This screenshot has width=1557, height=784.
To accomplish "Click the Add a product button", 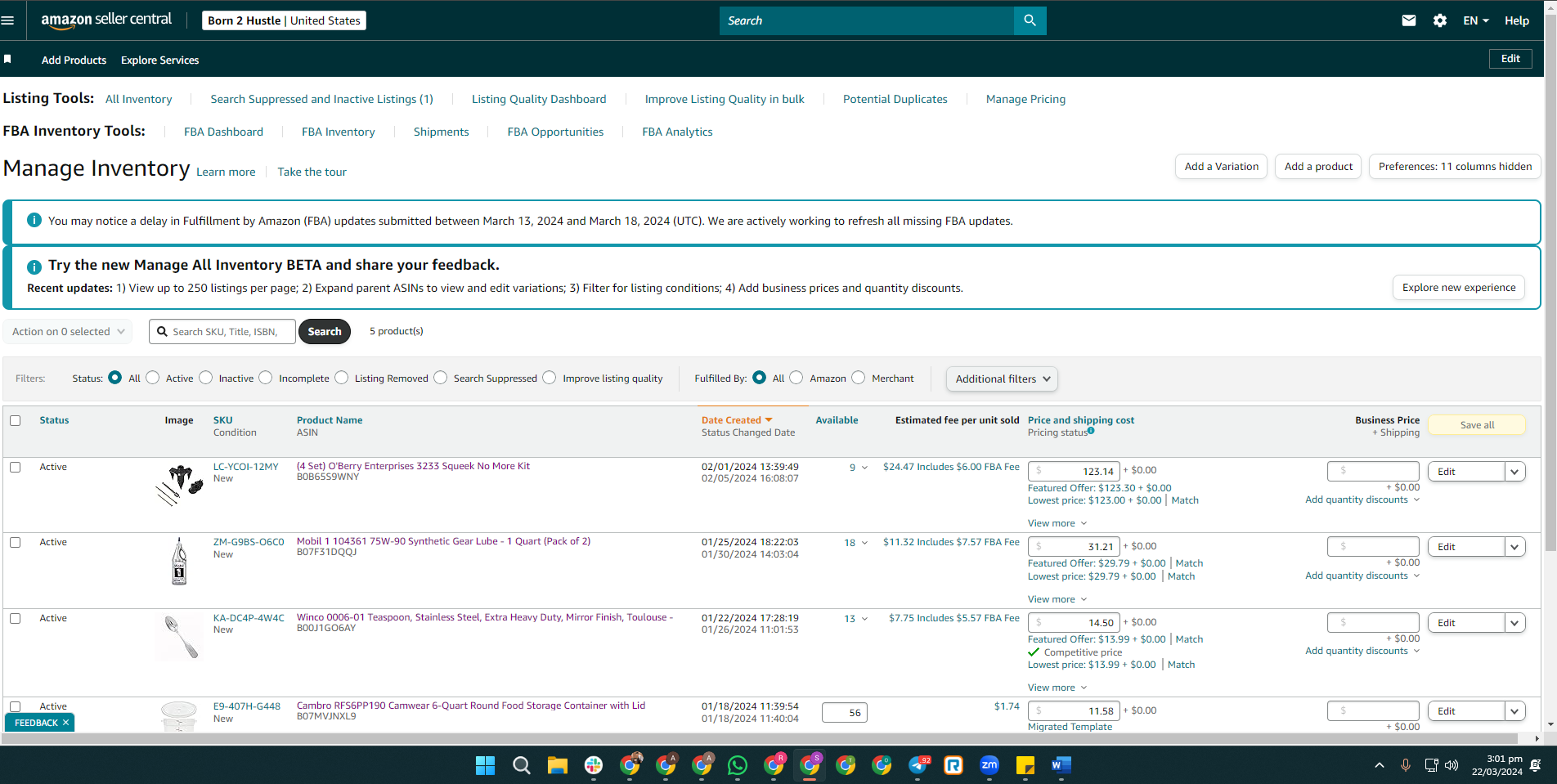I will tap(1318, 167).
